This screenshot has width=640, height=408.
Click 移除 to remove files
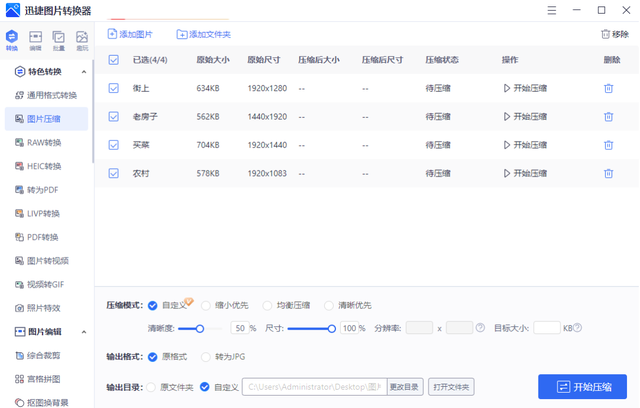615,34
